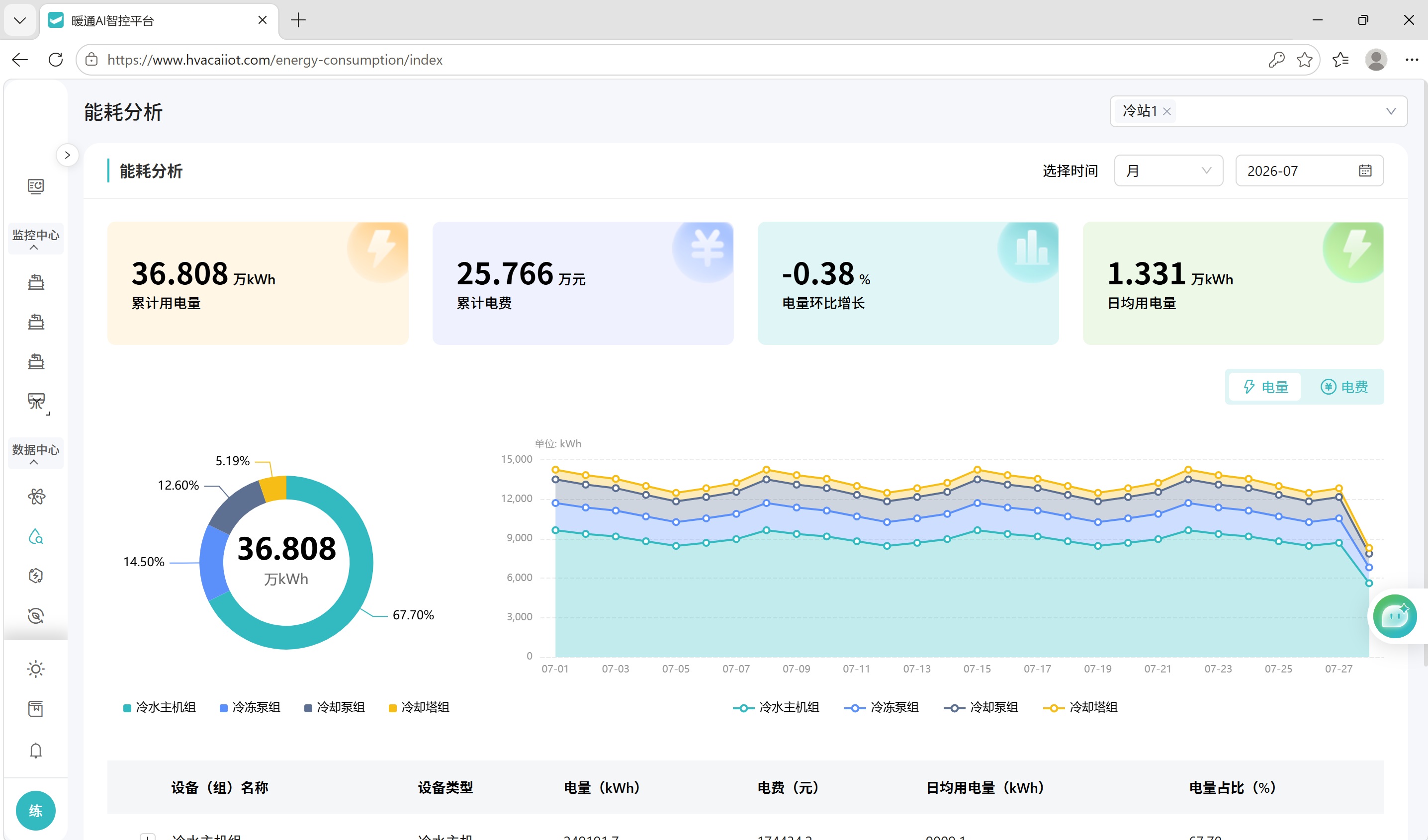Click the 选择时间 label
Image resolution: width=1428 pixels, height=840 pixels.
click(x=1071, y=170)
